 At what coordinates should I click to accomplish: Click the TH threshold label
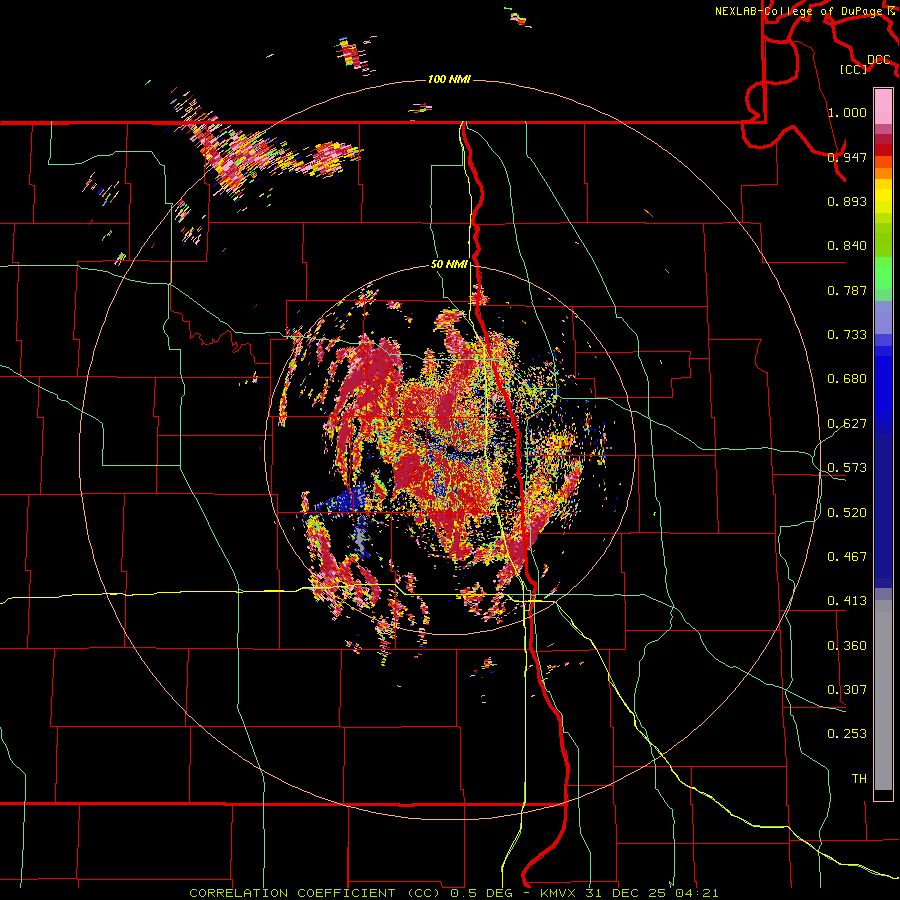tap(859, 779)
